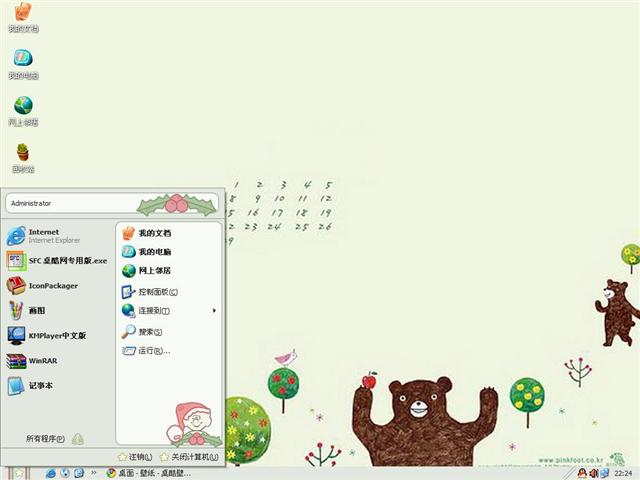Open 控制面板(C) control panel
This screenshot has width=640, height=480.
click(x=169, y=292)
